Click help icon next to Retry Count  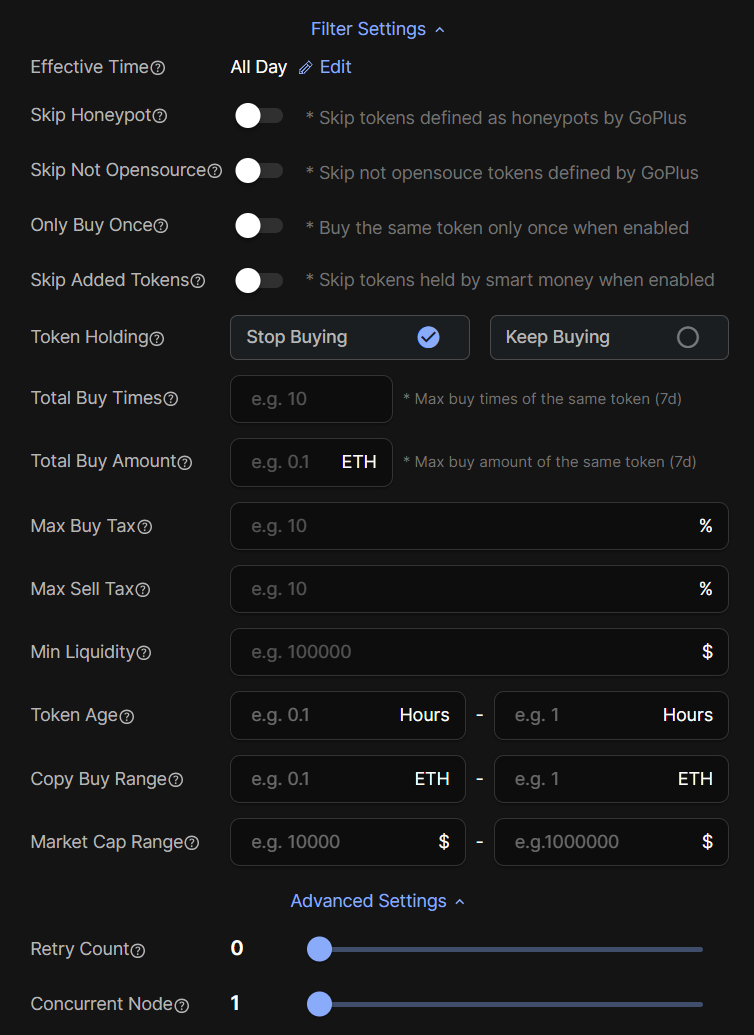tap(138, 950)
